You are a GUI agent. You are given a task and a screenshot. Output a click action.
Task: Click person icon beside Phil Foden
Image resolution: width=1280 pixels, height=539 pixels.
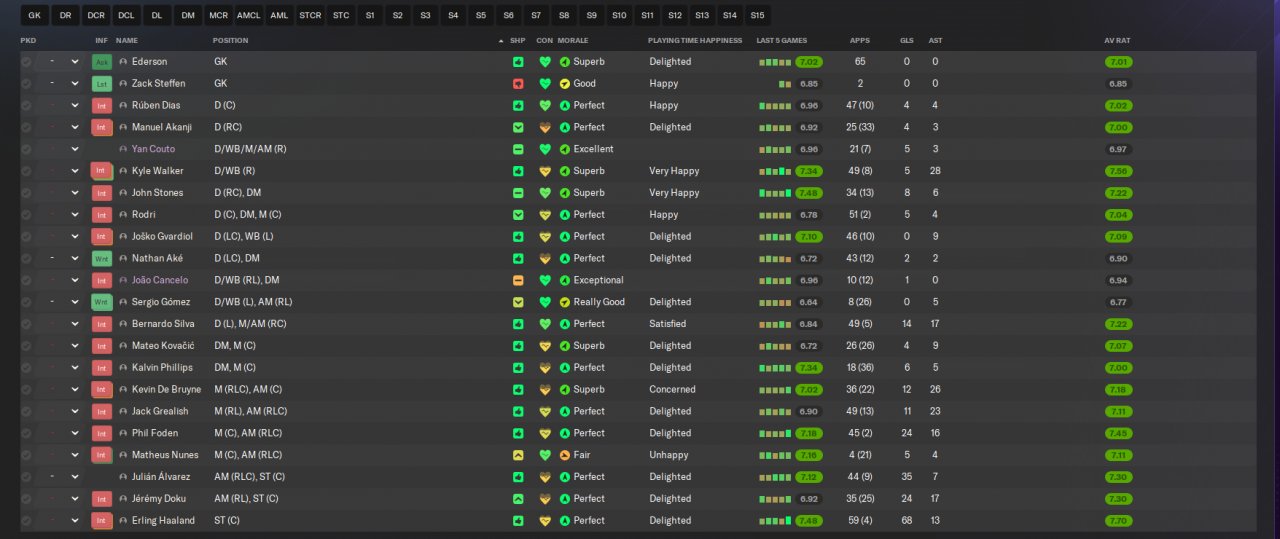pos(123,433)
